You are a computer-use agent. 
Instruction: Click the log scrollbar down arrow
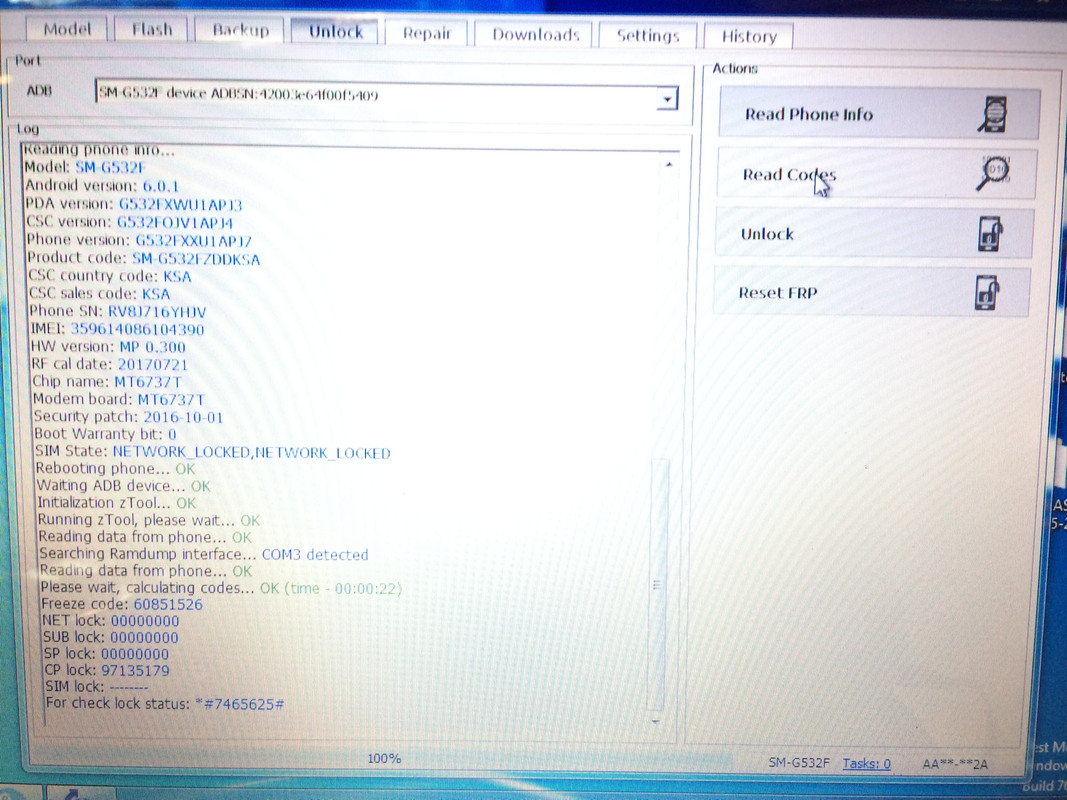click(x=656, y=721)
